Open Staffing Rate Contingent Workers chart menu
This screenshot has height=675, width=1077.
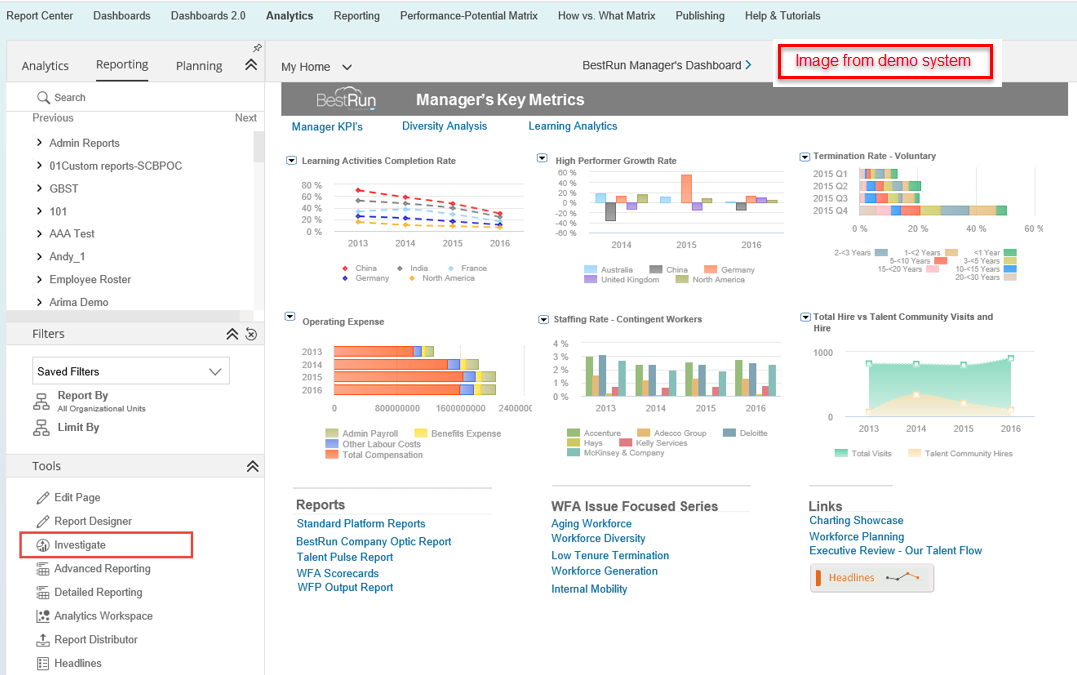pos(543,319)
